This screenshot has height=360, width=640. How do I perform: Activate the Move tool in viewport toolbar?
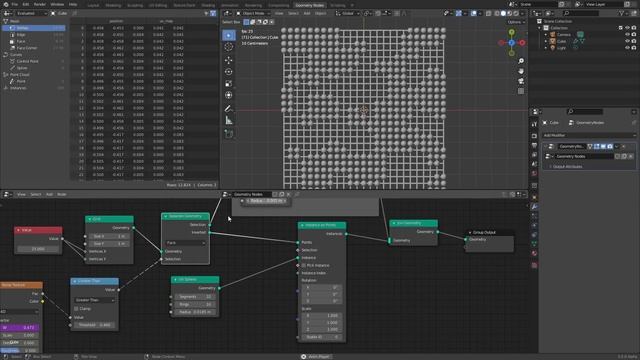pyautogui.click(x=229, y=60)
